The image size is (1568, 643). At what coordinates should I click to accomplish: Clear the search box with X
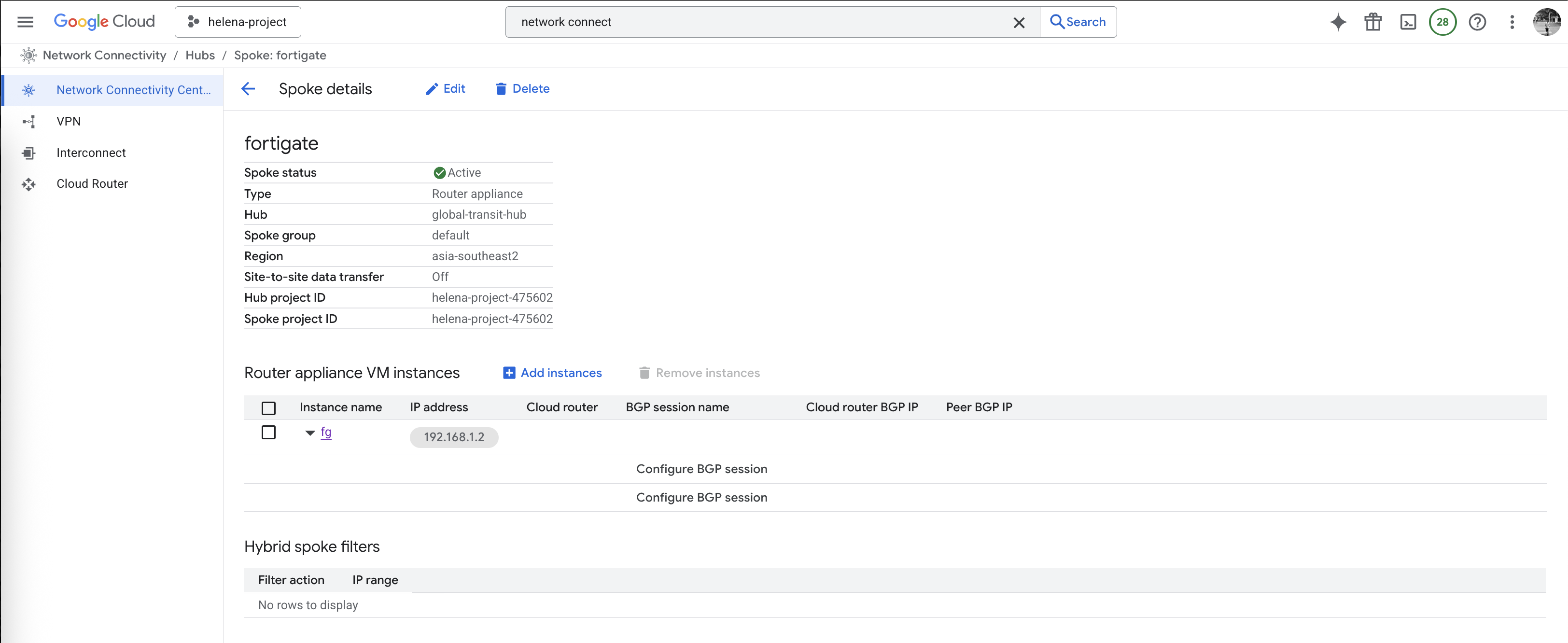[x=1018, y=23]
